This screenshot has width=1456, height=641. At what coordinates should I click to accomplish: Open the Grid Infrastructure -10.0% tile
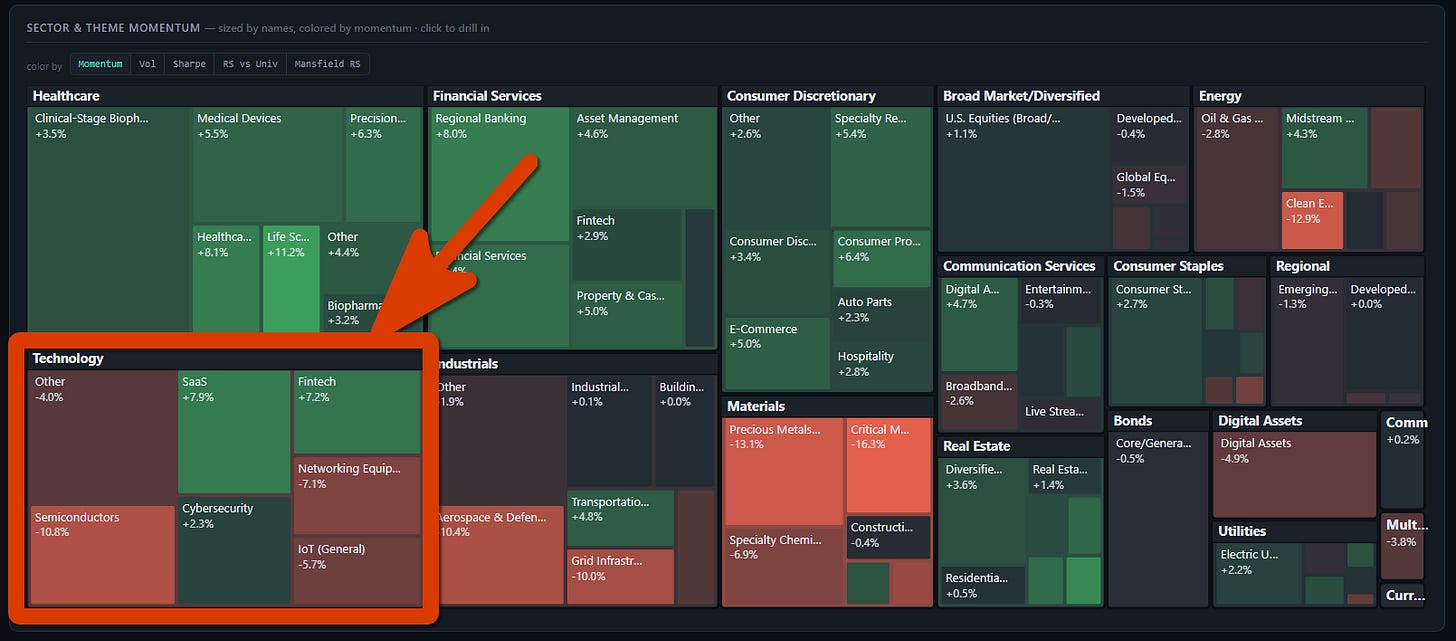pyautogui.click(x=620, y=577)
